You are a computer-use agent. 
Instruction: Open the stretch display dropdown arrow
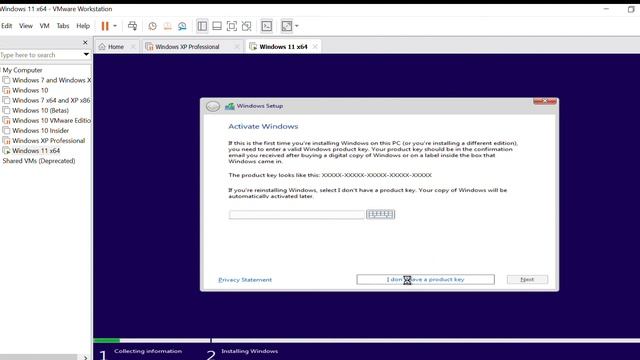pyautogui.click(x=297, y=26)
